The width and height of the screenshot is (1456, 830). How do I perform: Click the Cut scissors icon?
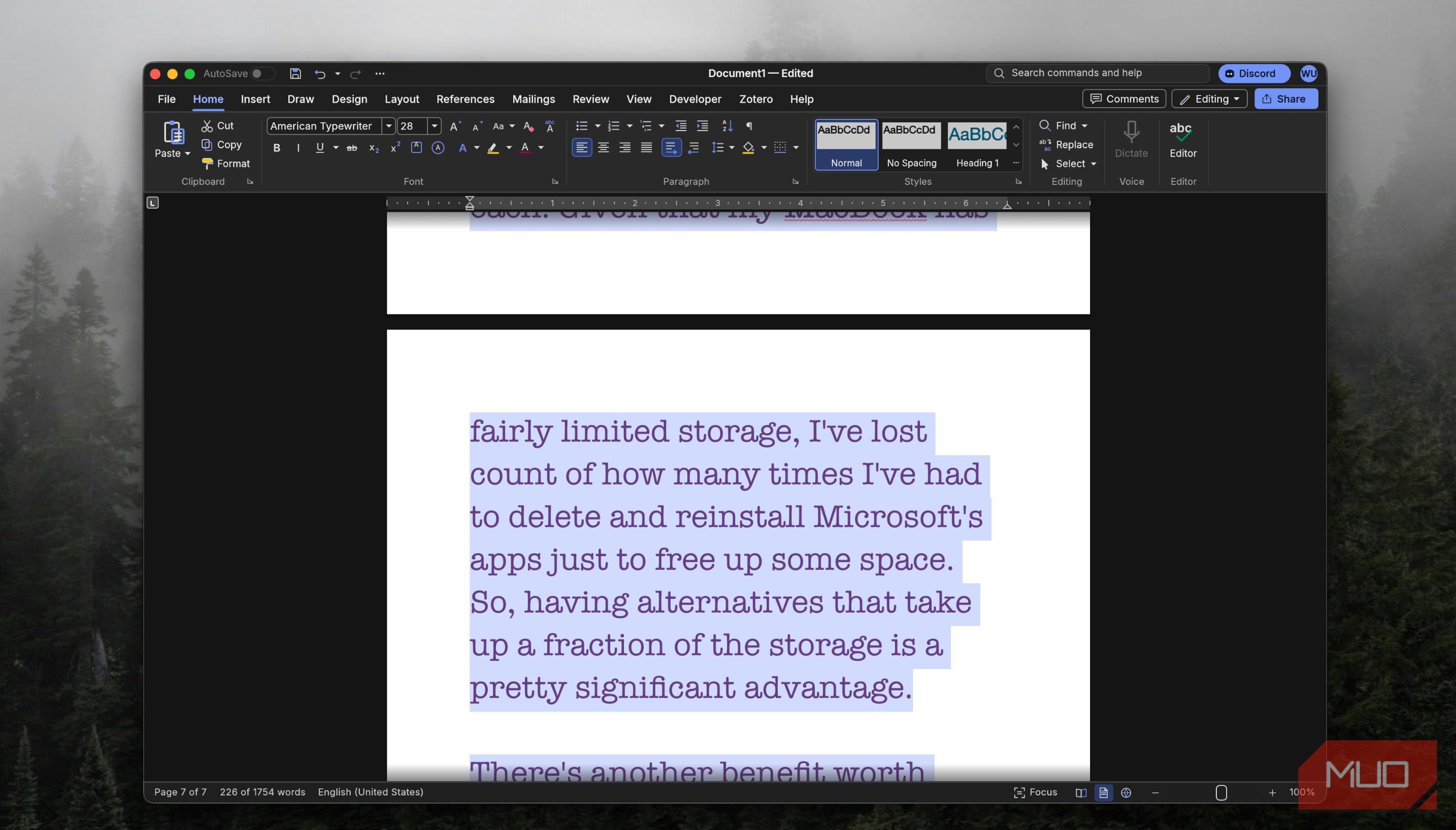tap(207, 126)
